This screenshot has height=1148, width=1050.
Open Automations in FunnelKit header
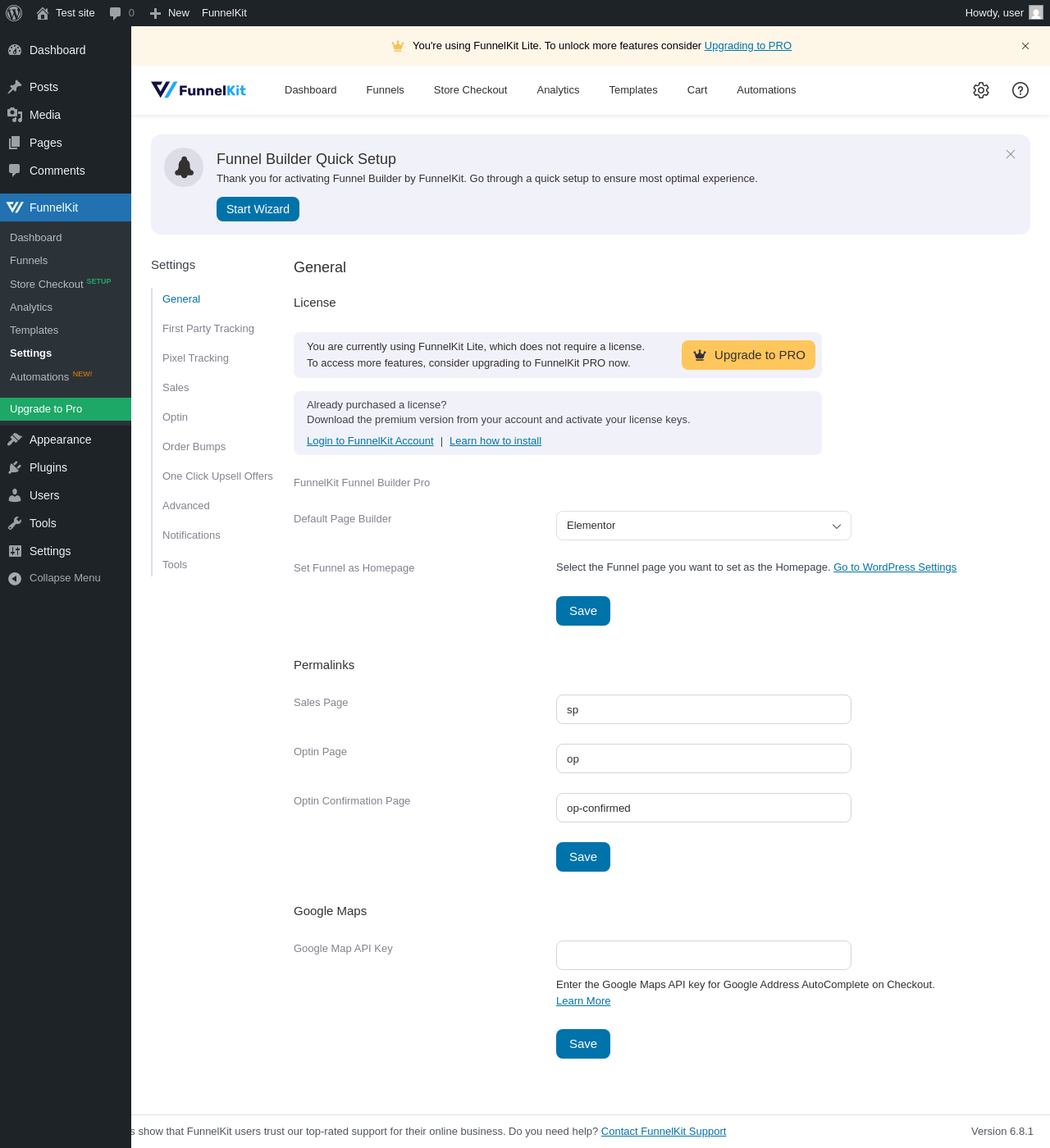coord(766,90)
